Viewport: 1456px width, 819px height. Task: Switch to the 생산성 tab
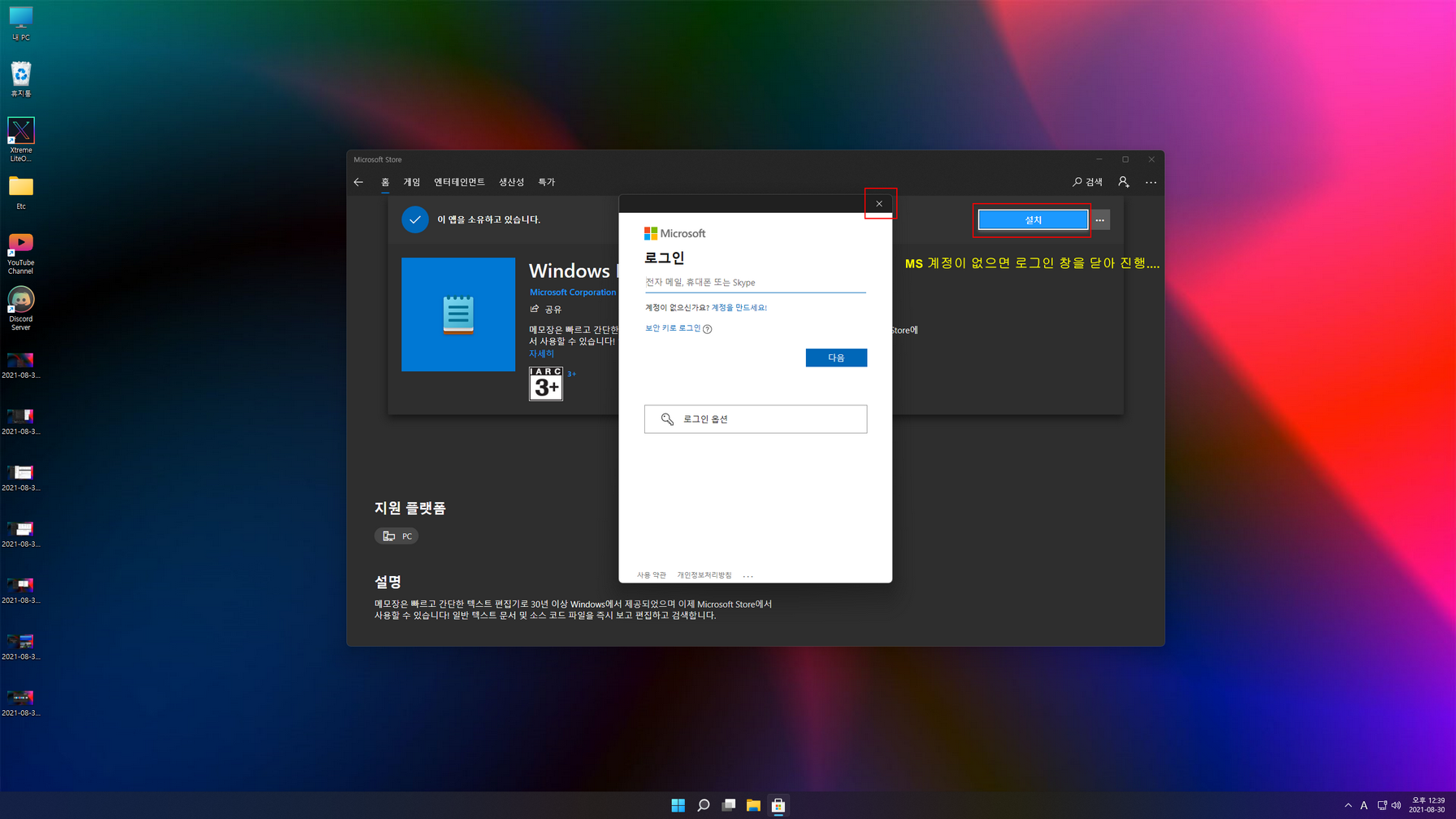pyautogui.click(x=511, y=182)
